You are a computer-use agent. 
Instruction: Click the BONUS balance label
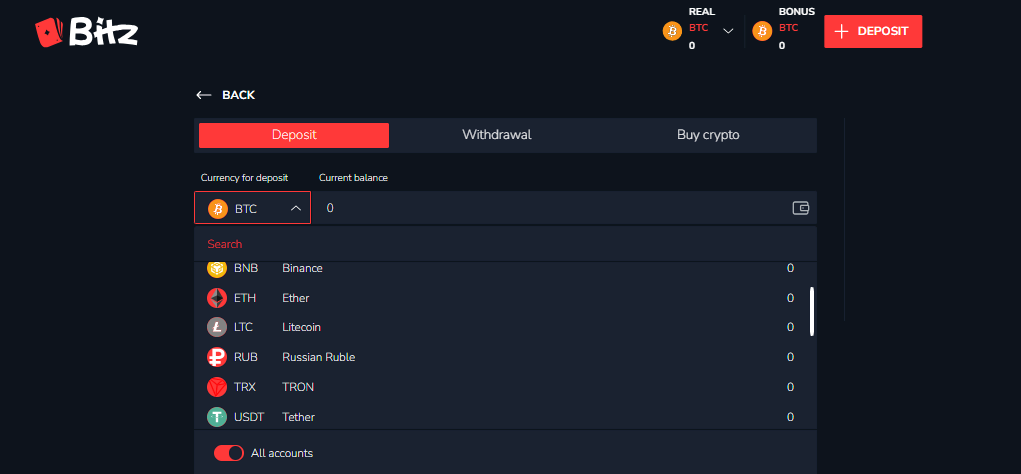(796, 12)
